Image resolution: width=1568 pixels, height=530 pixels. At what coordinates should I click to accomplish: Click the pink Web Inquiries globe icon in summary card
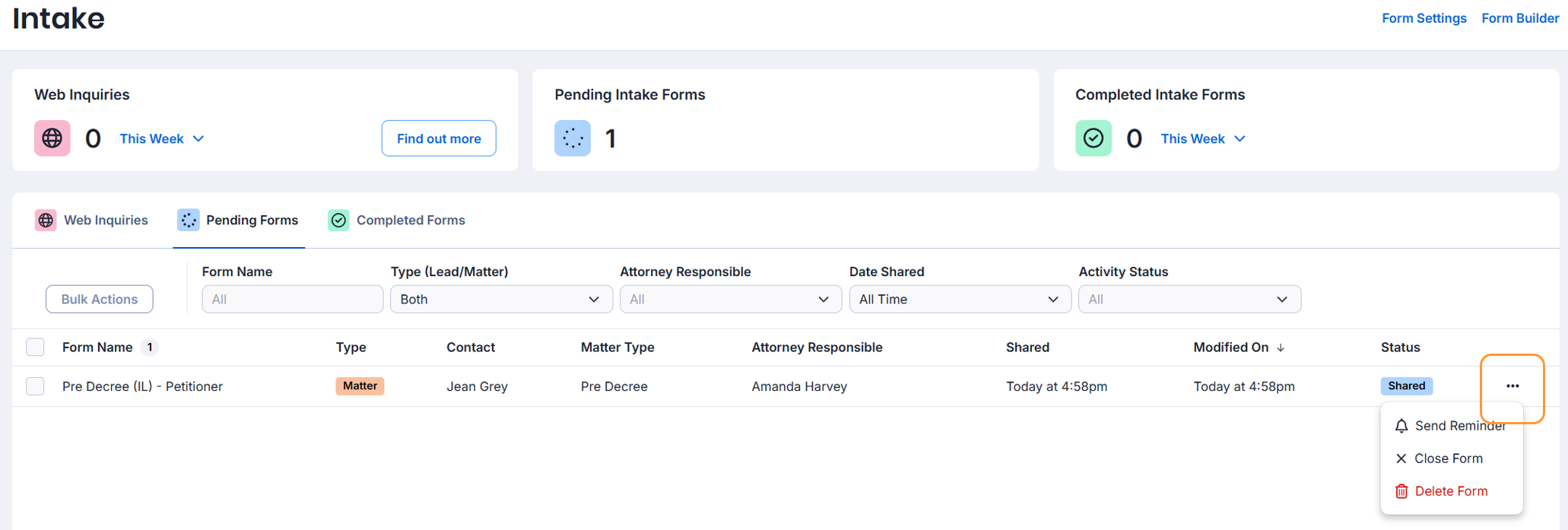(52, 138)
